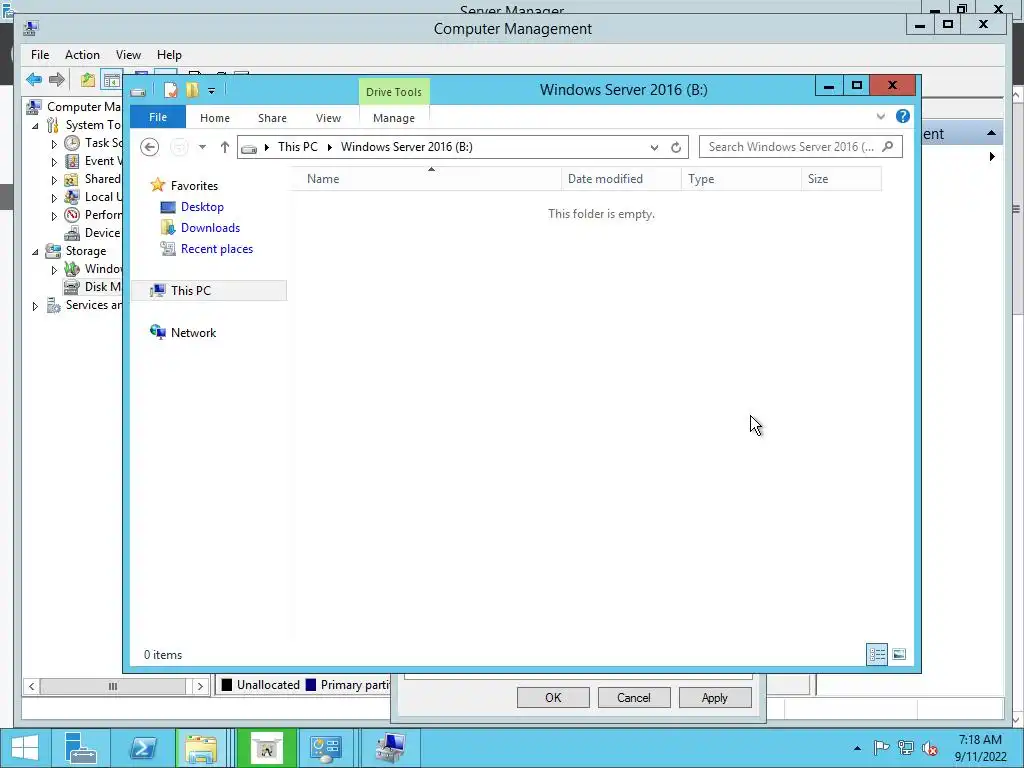Image resolution: width=1024 pixels, height=768 pixels.
Task: Sort by Date modified column header
Action: [x=621, y=179]
